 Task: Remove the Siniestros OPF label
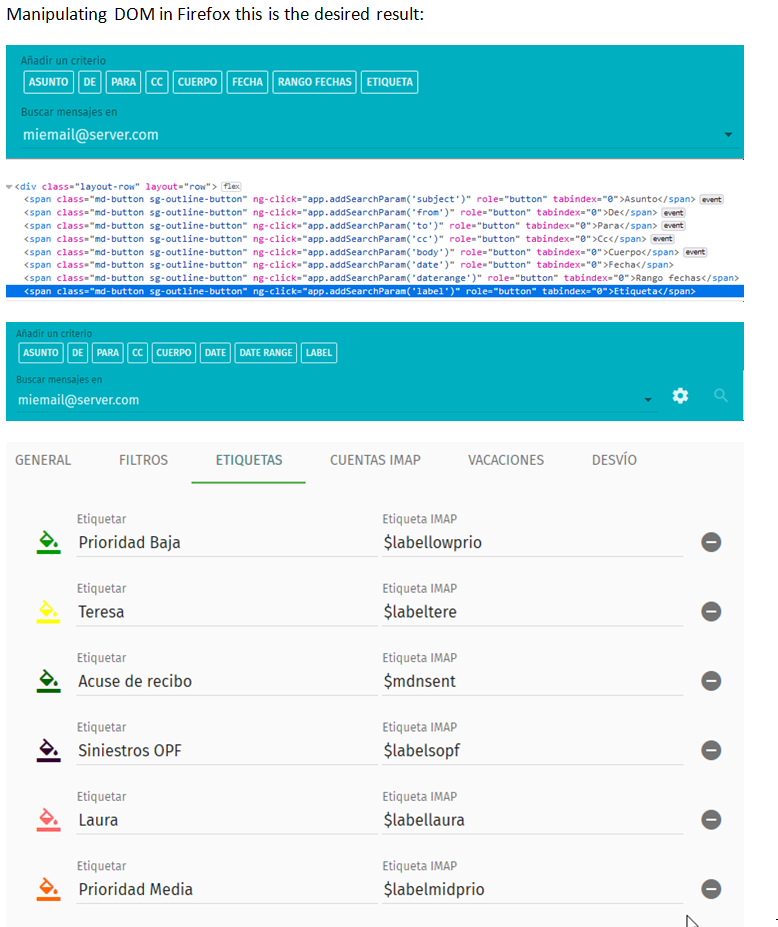point(711,750)
